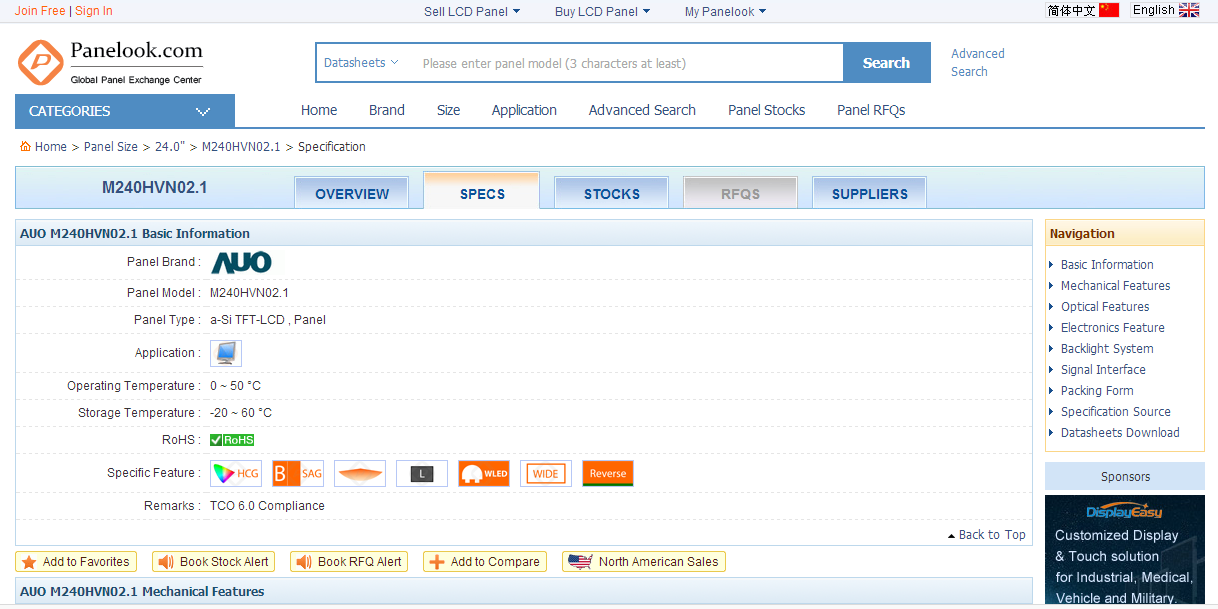
Task: Switch language to English text link
Action: click(1154, 10)
